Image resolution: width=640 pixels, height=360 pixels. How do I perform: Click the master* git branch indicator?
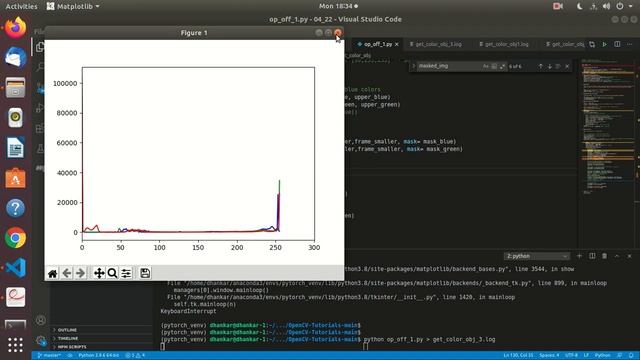(49, 356)
